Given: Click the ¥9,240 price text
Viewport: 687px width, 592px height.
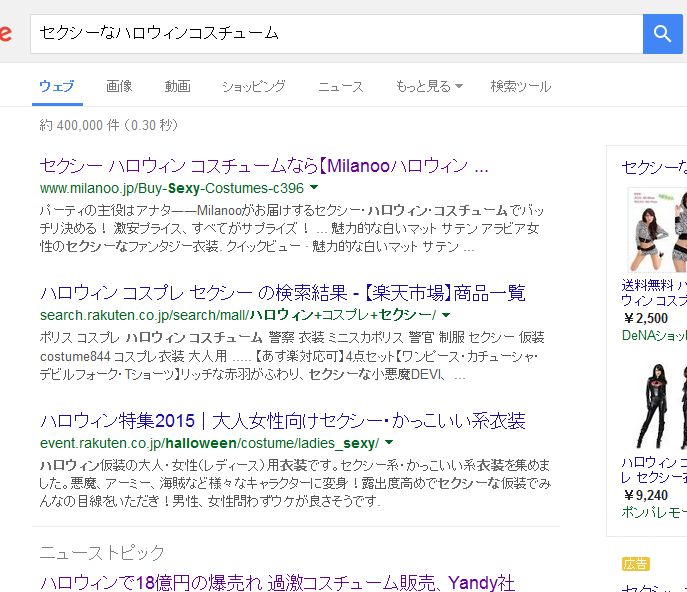Looking at the screenshot, I should pos(646,495).
